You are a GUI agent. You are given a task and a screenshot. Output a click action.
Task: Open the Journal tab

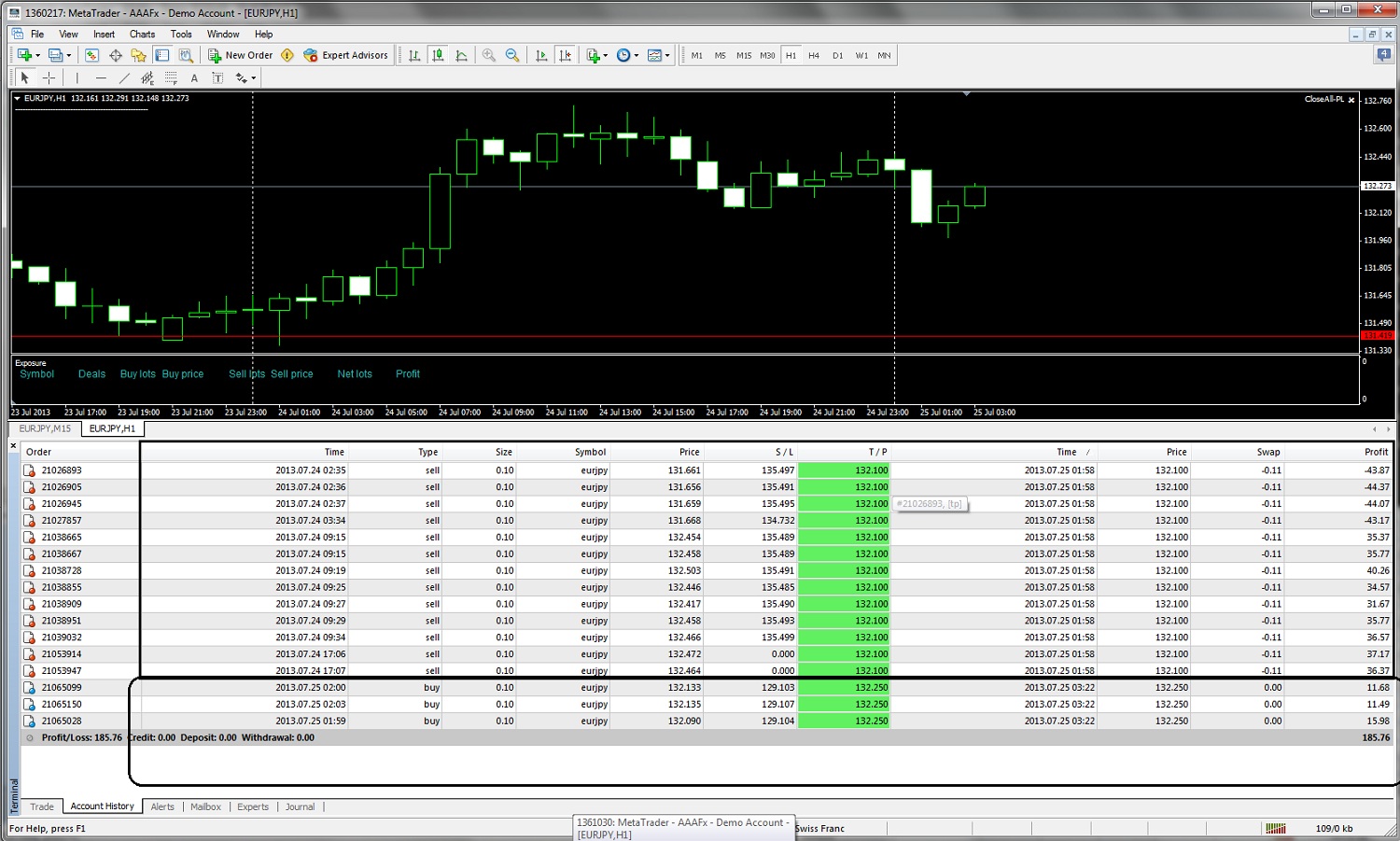tap(300, 806)
